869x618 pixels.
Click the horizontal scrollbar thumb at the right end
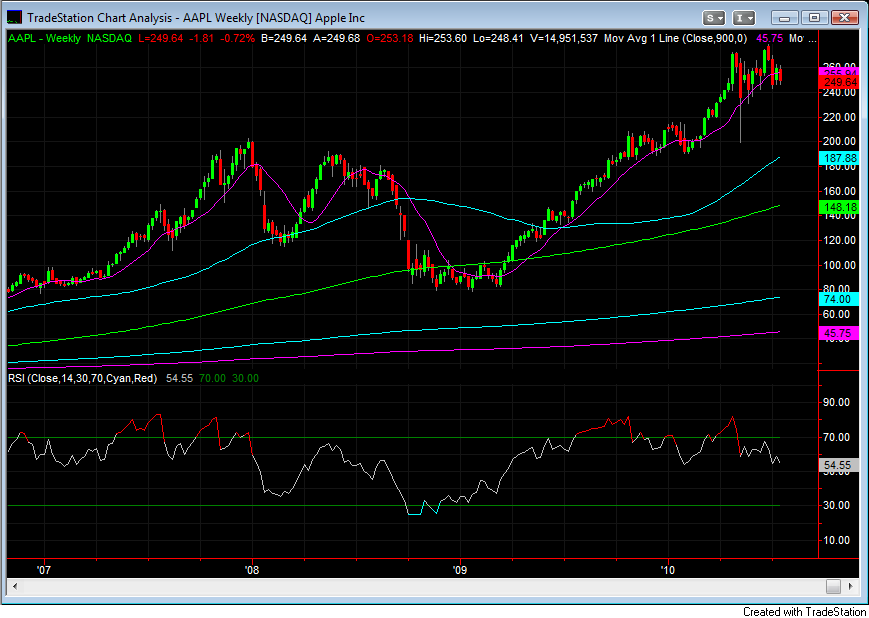[x=833, y=586]
